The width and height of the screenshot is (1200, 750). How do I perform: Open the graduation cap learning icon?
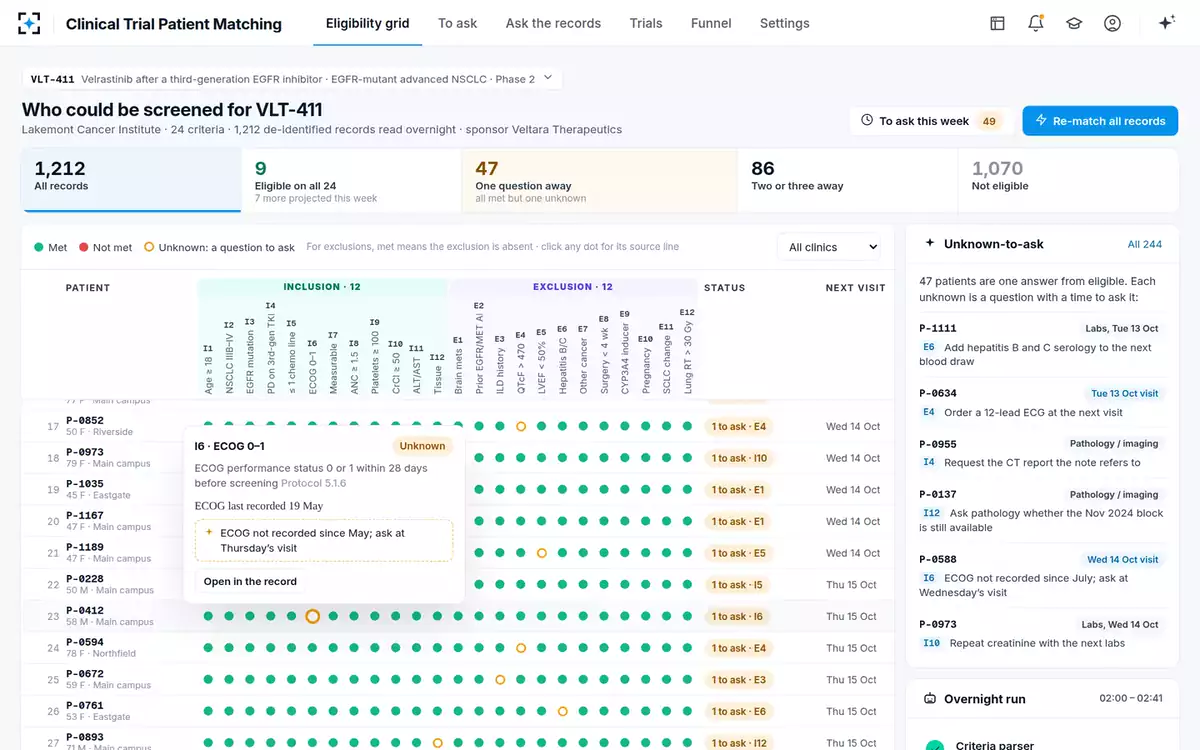tap(1074, 23)
